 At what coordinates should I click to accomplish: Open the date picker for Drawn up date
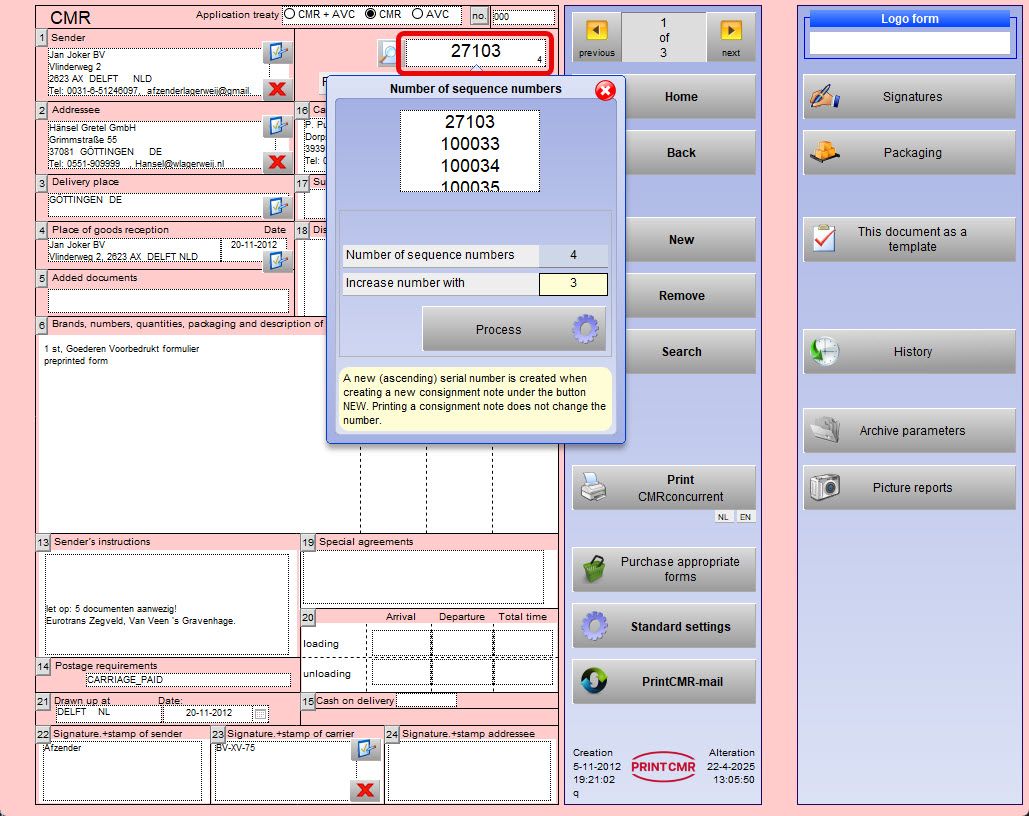pyautogui.click(x=261, y=714)
